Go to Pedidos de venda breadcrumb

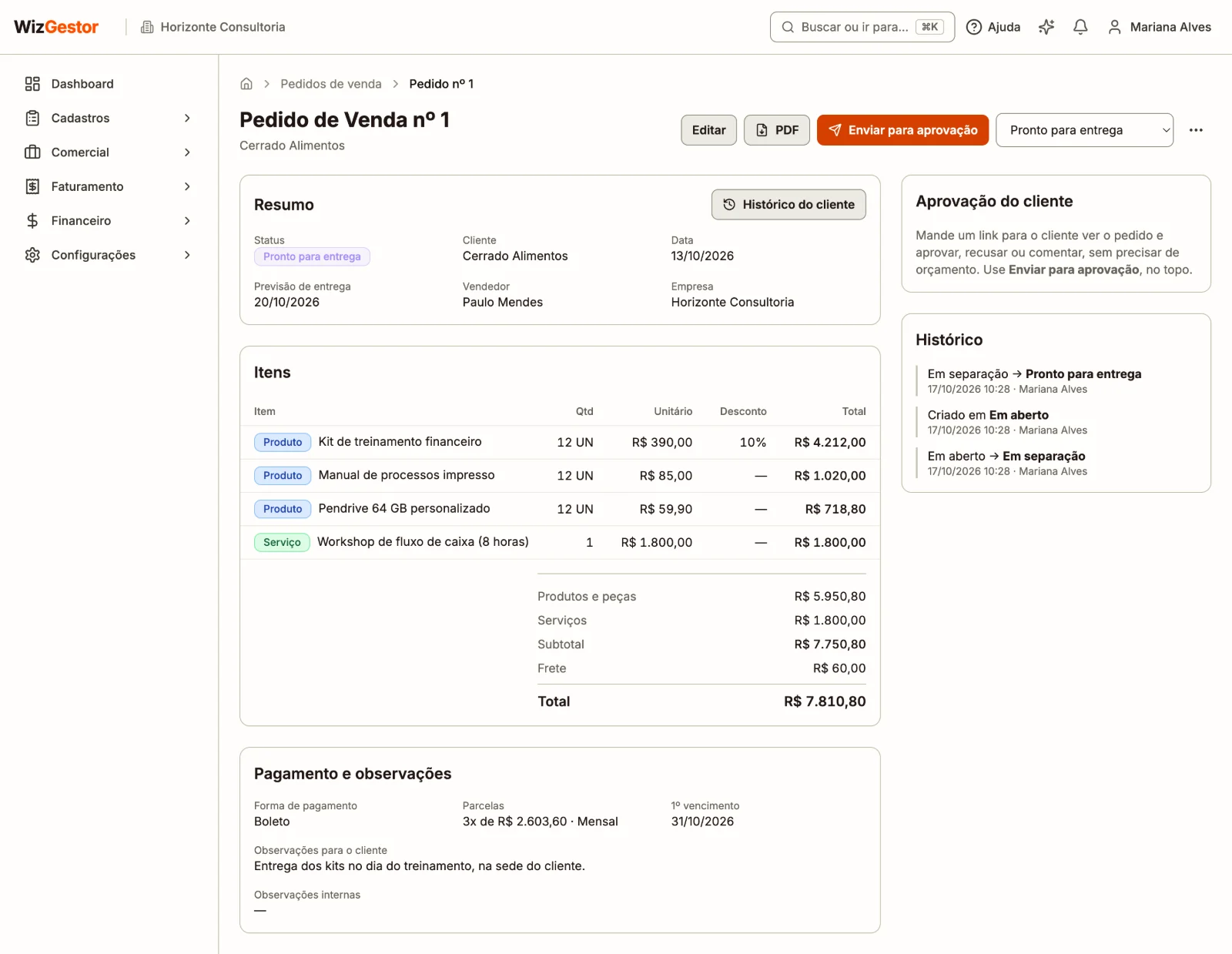331,84
